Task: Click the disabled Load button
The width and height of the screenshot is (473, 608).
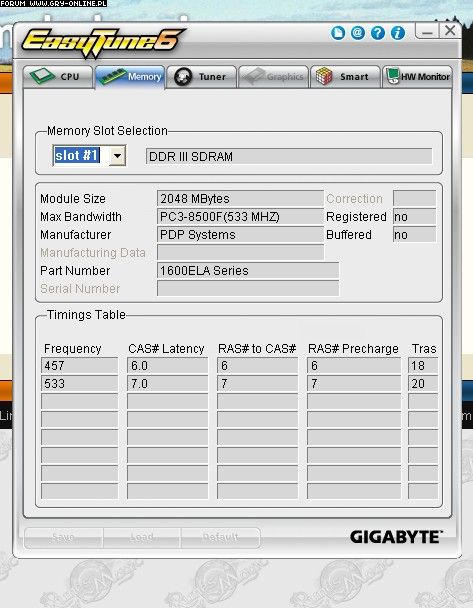Action: click(142, 537)
